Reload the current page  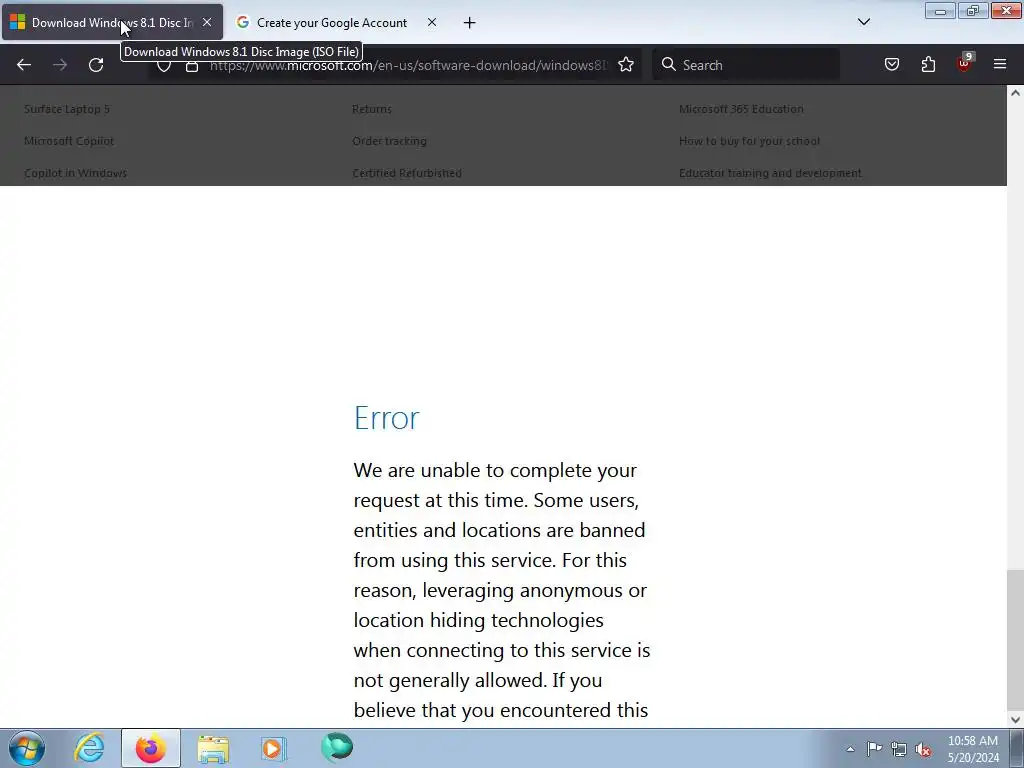coord(96,65)
